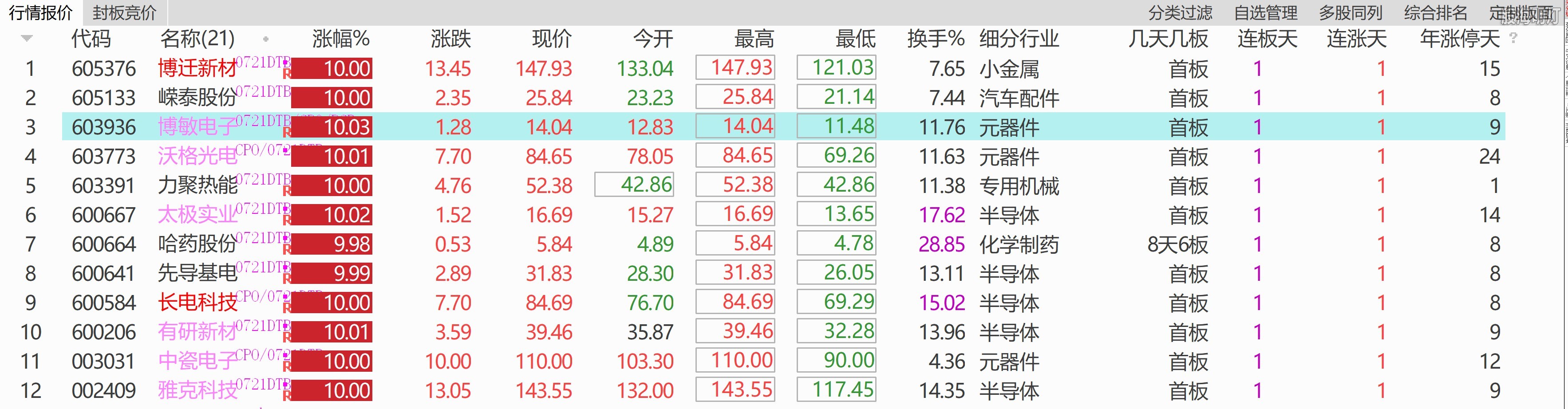Click stock code 003031
1568x409 pixels.
tap(103, 362)
